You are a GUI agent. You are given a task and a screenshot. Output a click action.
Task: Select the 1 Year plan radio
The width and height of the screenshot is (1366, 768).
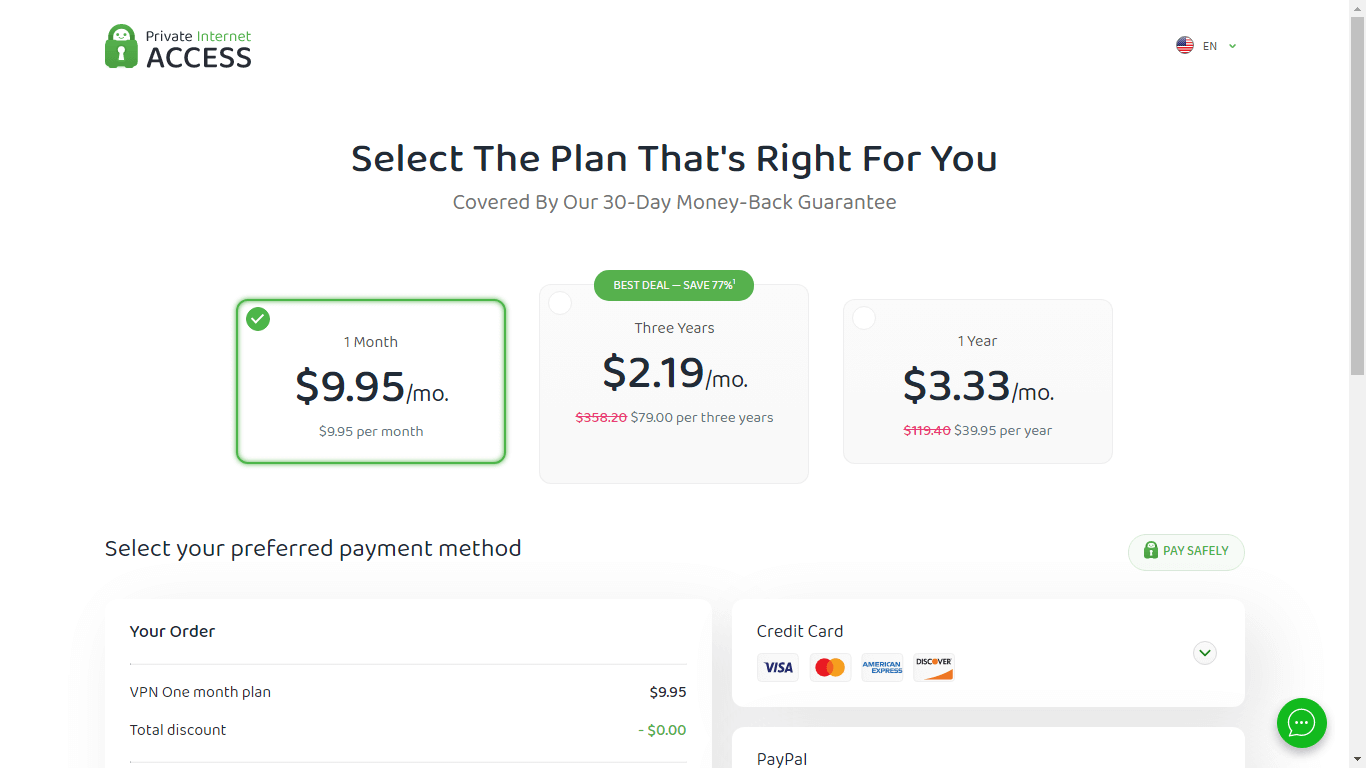[x=864, y=318]
